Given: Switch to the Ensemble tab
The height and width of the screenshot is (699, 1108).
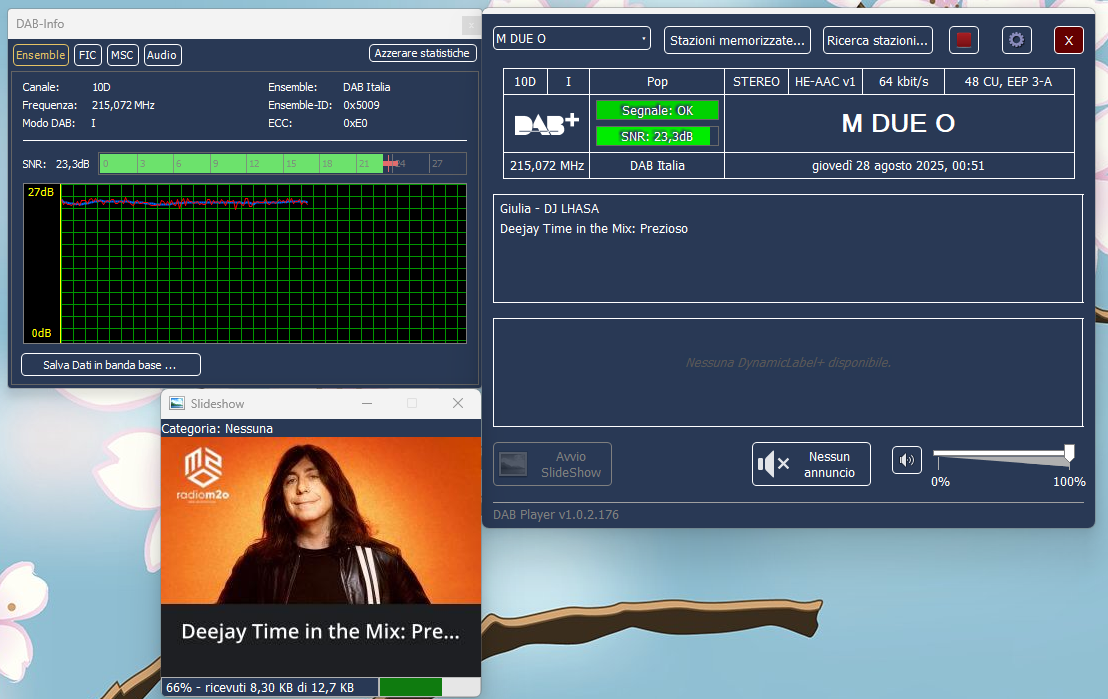Looking at the screenshot, I should click(40, 54).
